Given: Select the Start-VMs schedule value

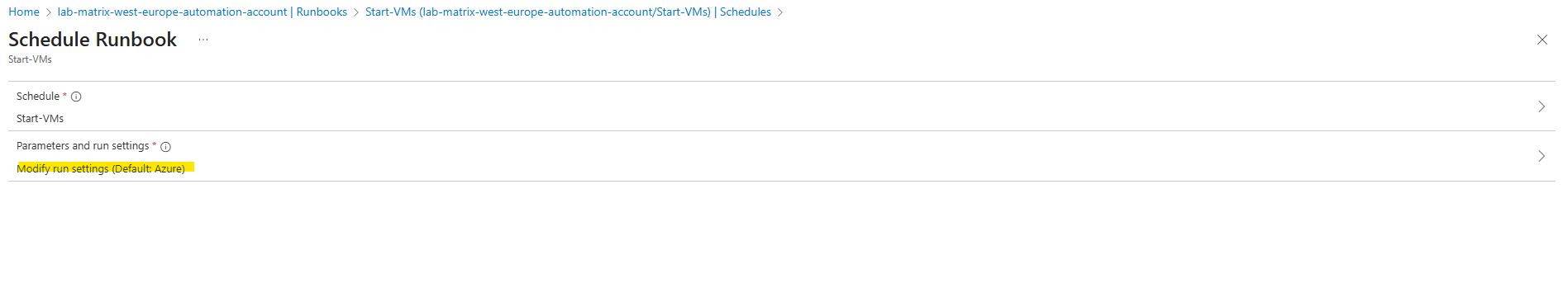Looking at the screenshot, I should 41,119.
